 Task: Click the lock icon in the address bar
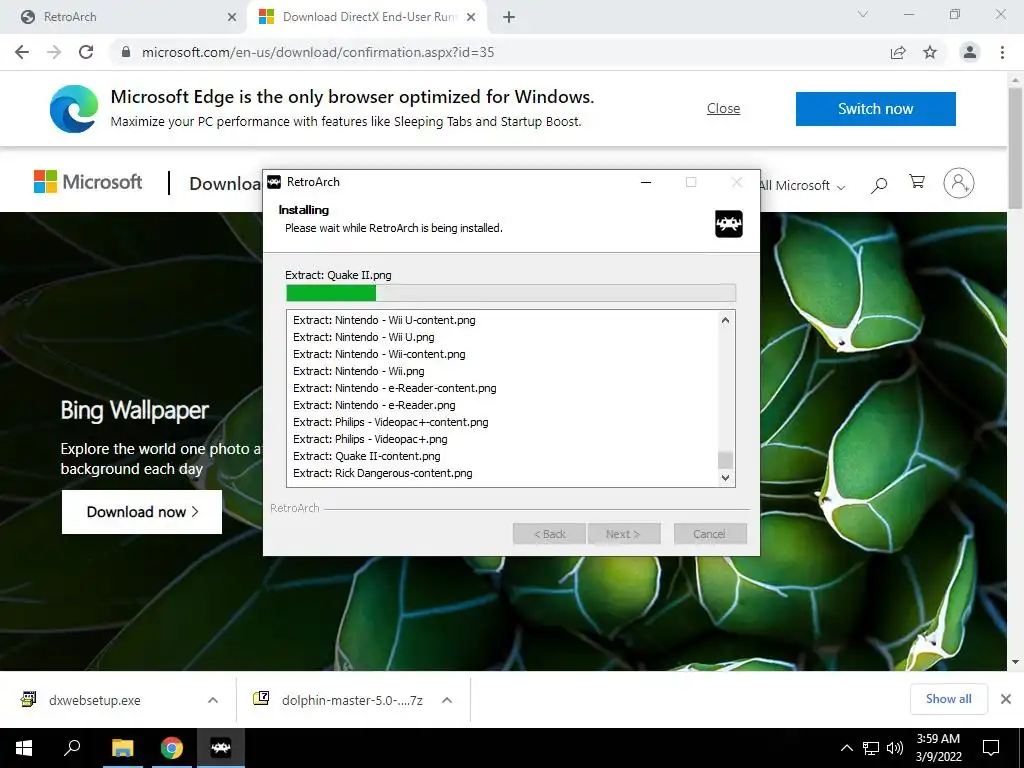pyautogui.click(x=126, y=52)
